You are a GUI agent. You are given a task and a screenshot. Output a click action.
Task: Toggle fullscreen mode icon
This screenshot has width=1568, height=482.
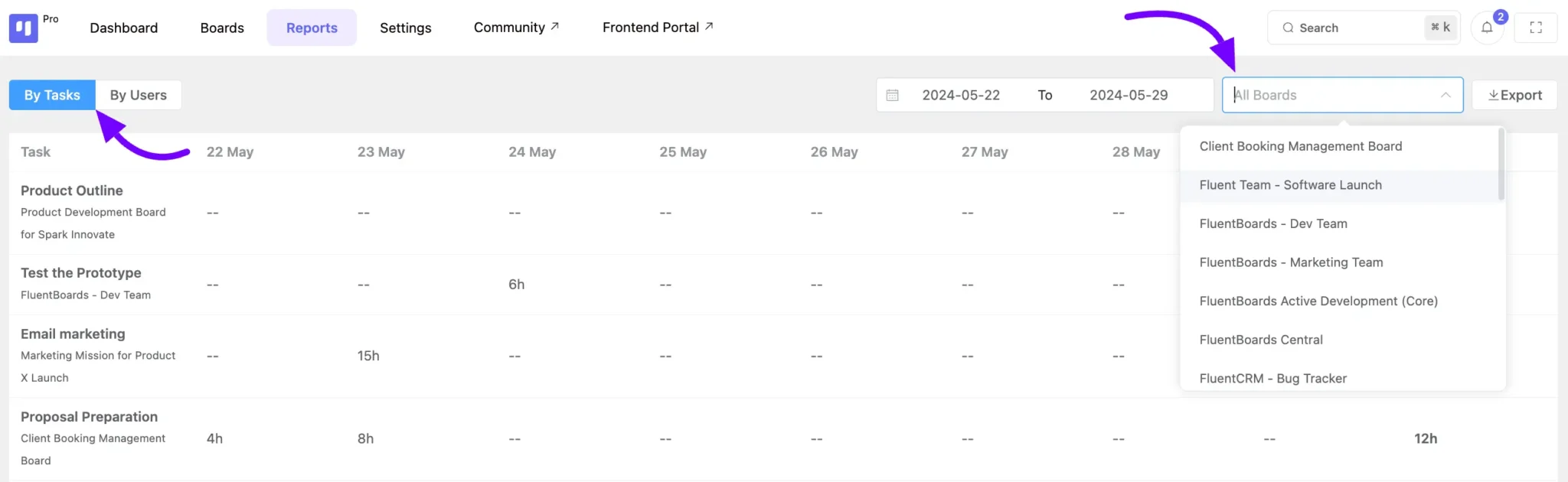1535,28
